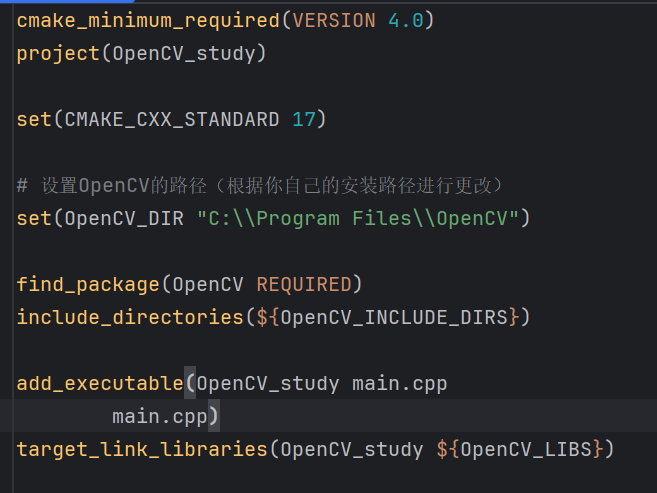
Task: Click CMAKE_CXX_STANDARD variable name
Action: pyautogui.click(x=172, y=120)
